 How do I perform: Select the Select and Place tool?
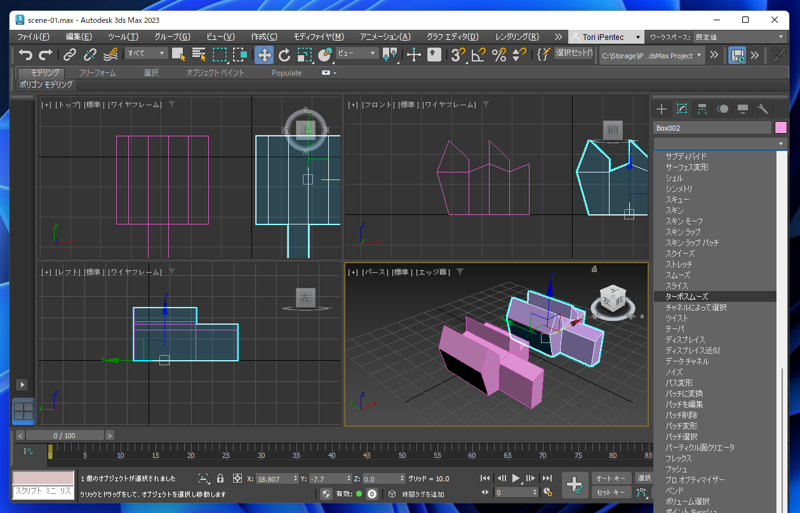pos(324,55)
